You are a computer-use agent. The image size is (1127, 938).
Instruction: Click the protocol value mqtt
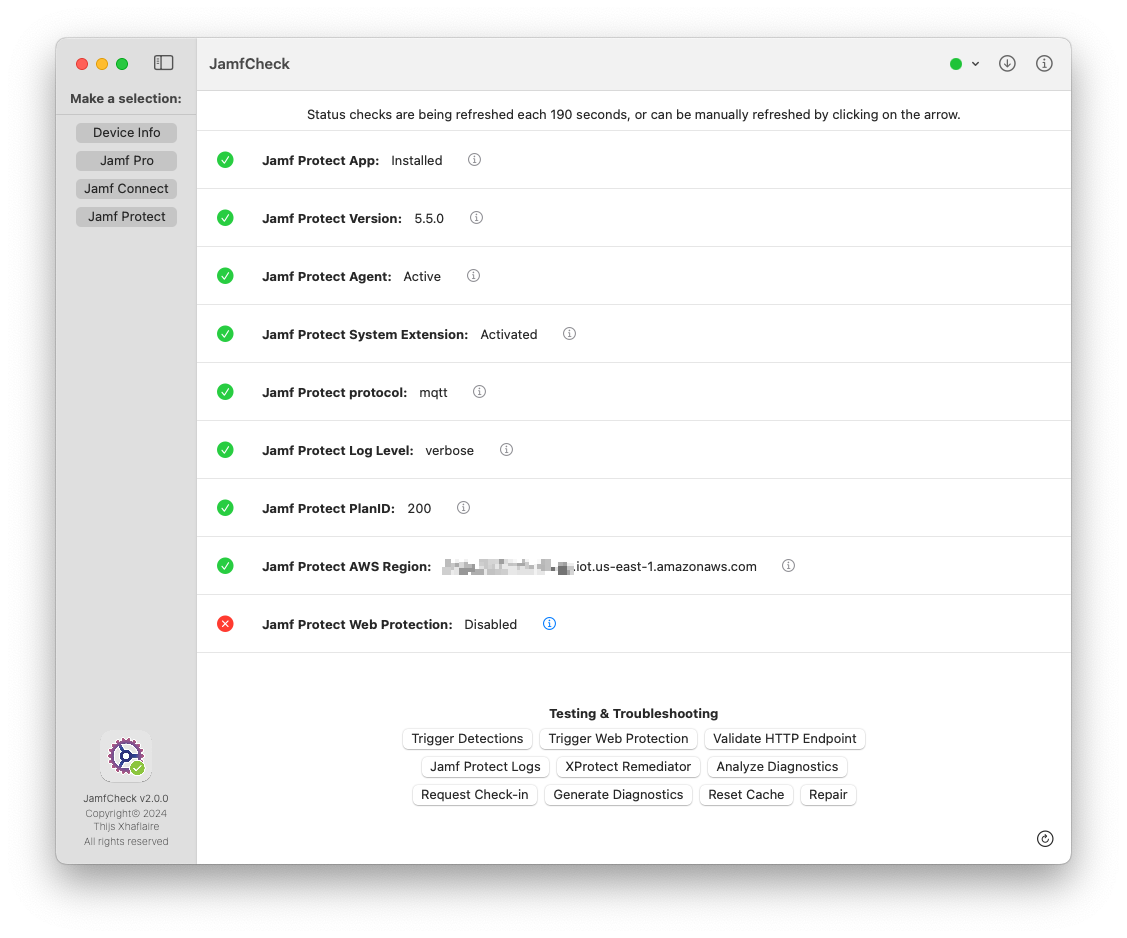coord(433,392)
